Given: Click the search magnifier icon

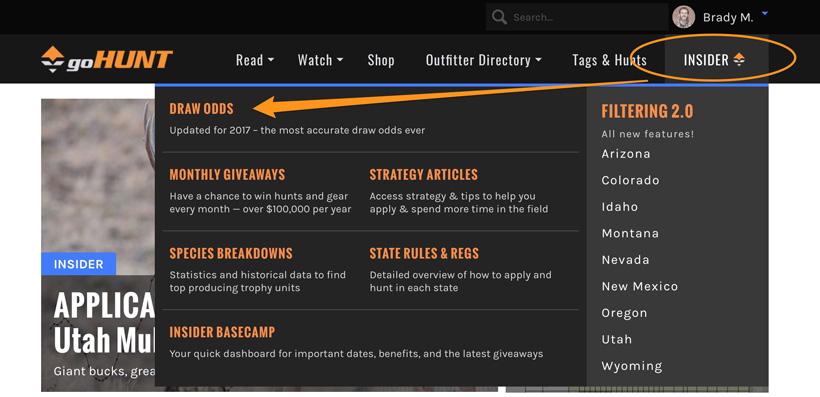Looking at the screenshot, I should [499, 17].
